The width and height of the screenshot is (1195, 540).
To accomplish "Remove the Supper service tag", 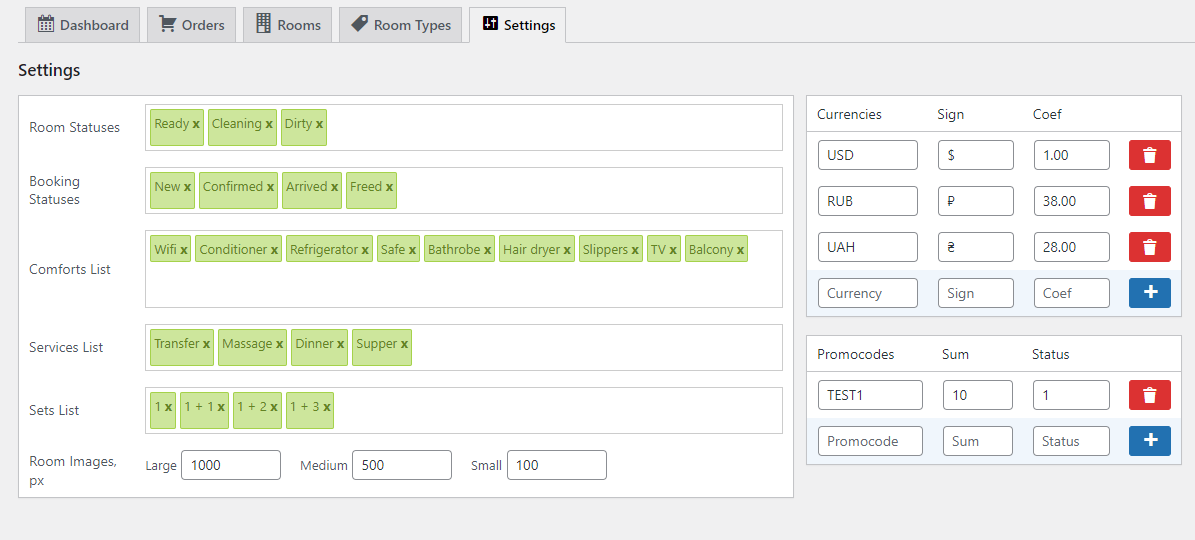I will (x=405, y=344).
